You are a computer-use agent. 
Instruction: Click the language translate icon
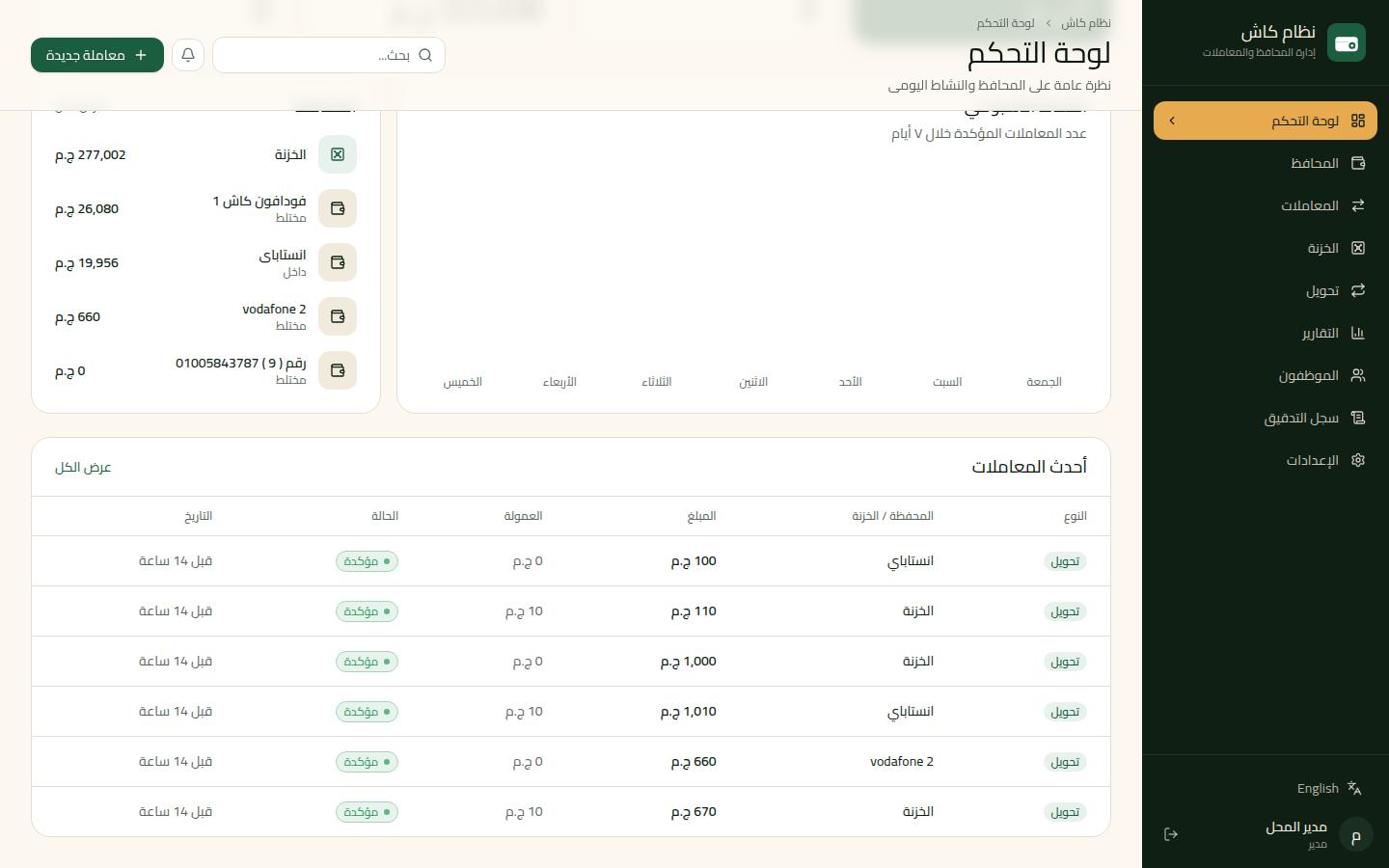click(x=1354, y=788)
